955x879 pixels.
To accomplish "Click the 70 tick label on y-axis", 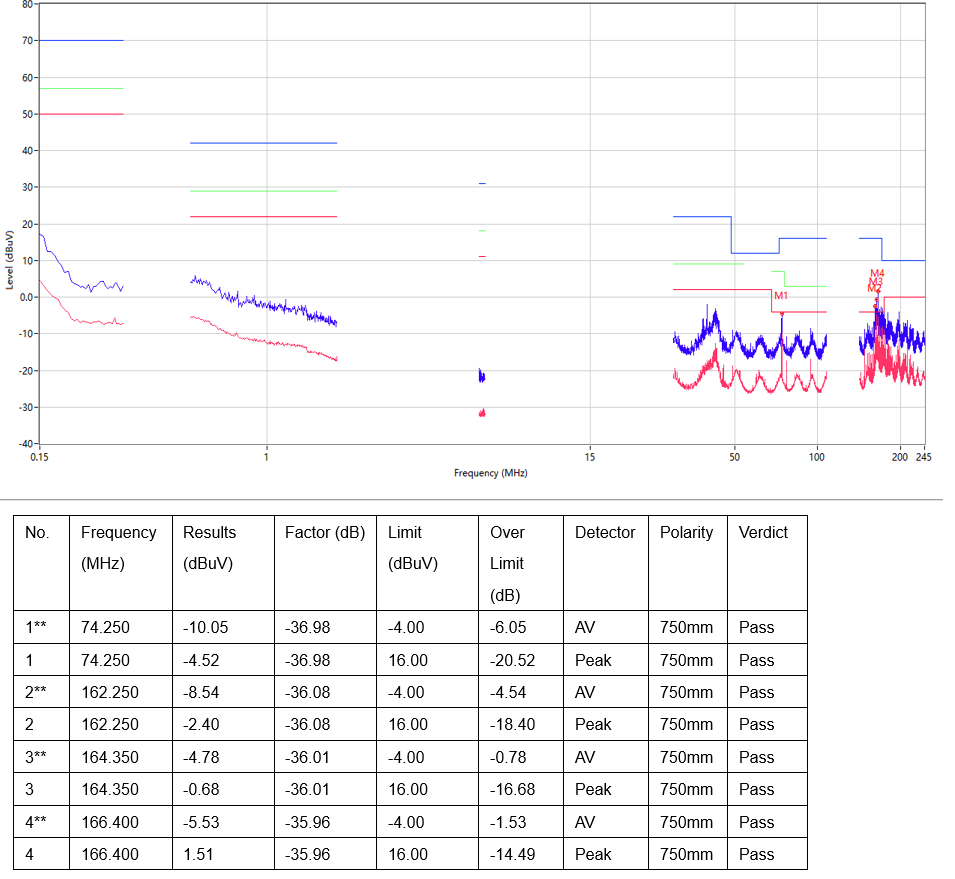I will click(x=27, y=41).
